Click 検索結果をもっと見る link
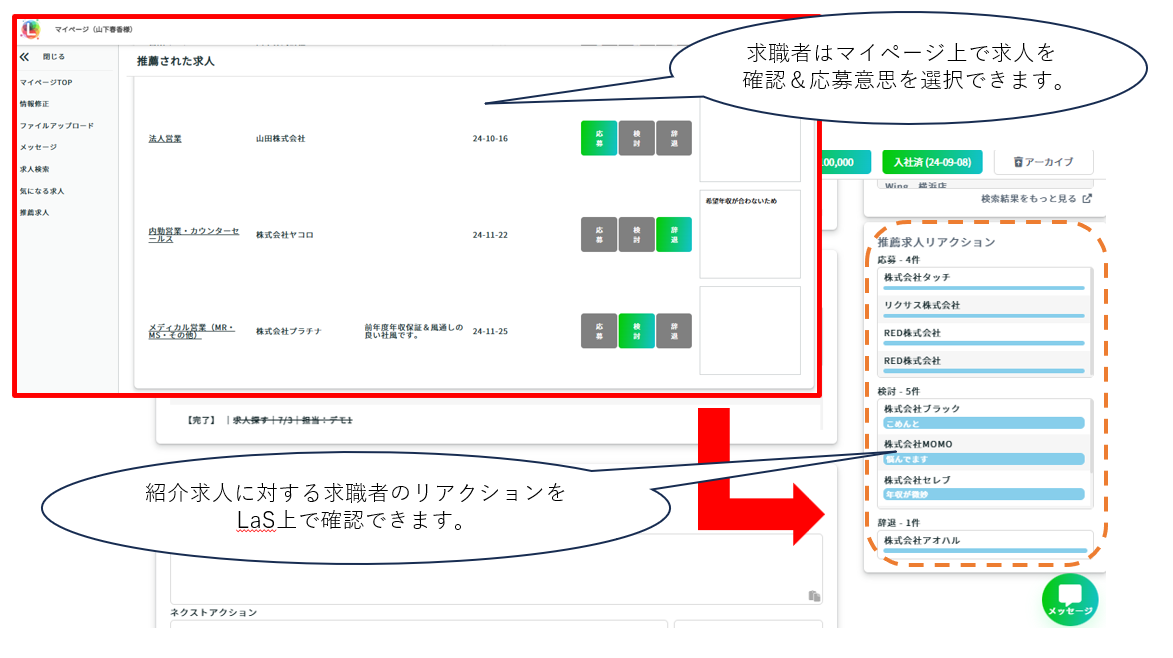The height and width of the screenshot is (658, 1173). [x=1029, y=199]
